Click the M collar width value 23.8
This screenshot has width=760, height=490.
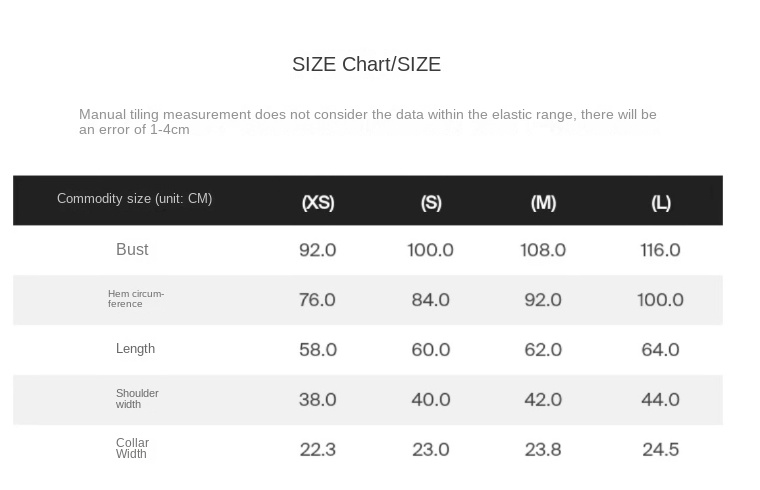pos(543,449)
